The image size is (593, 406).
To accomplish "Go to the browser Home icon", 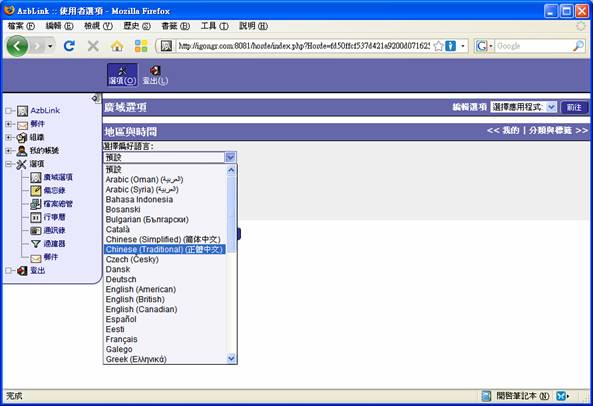I will [x=117, y=46].
